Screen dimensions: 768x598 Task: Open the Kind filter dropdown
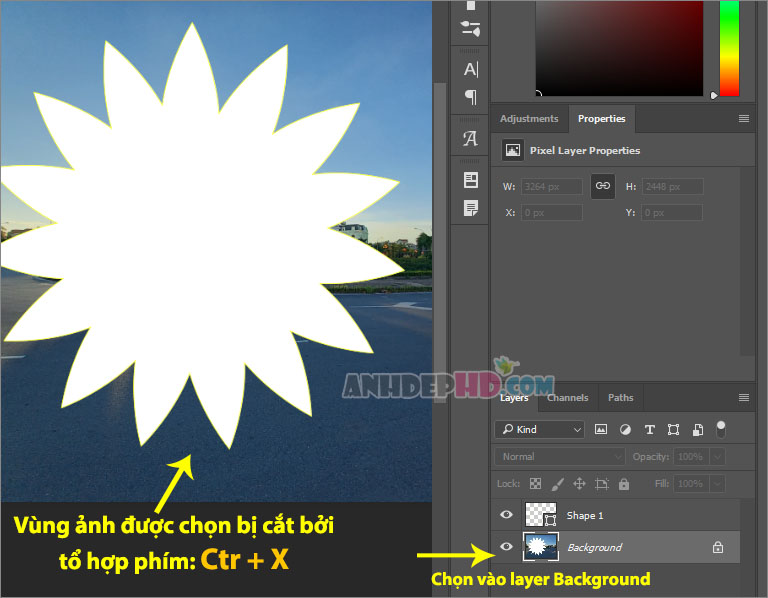pos(539,430)
